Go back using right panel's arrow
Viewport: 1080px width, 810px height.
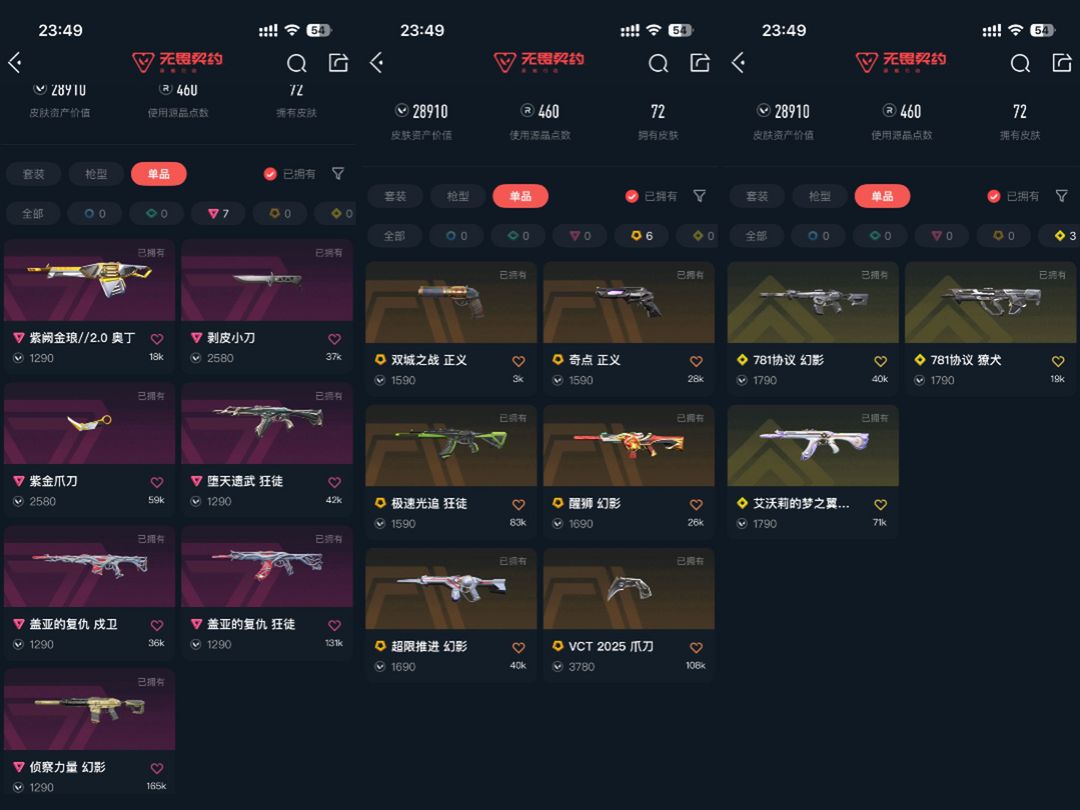coord(738,63)
